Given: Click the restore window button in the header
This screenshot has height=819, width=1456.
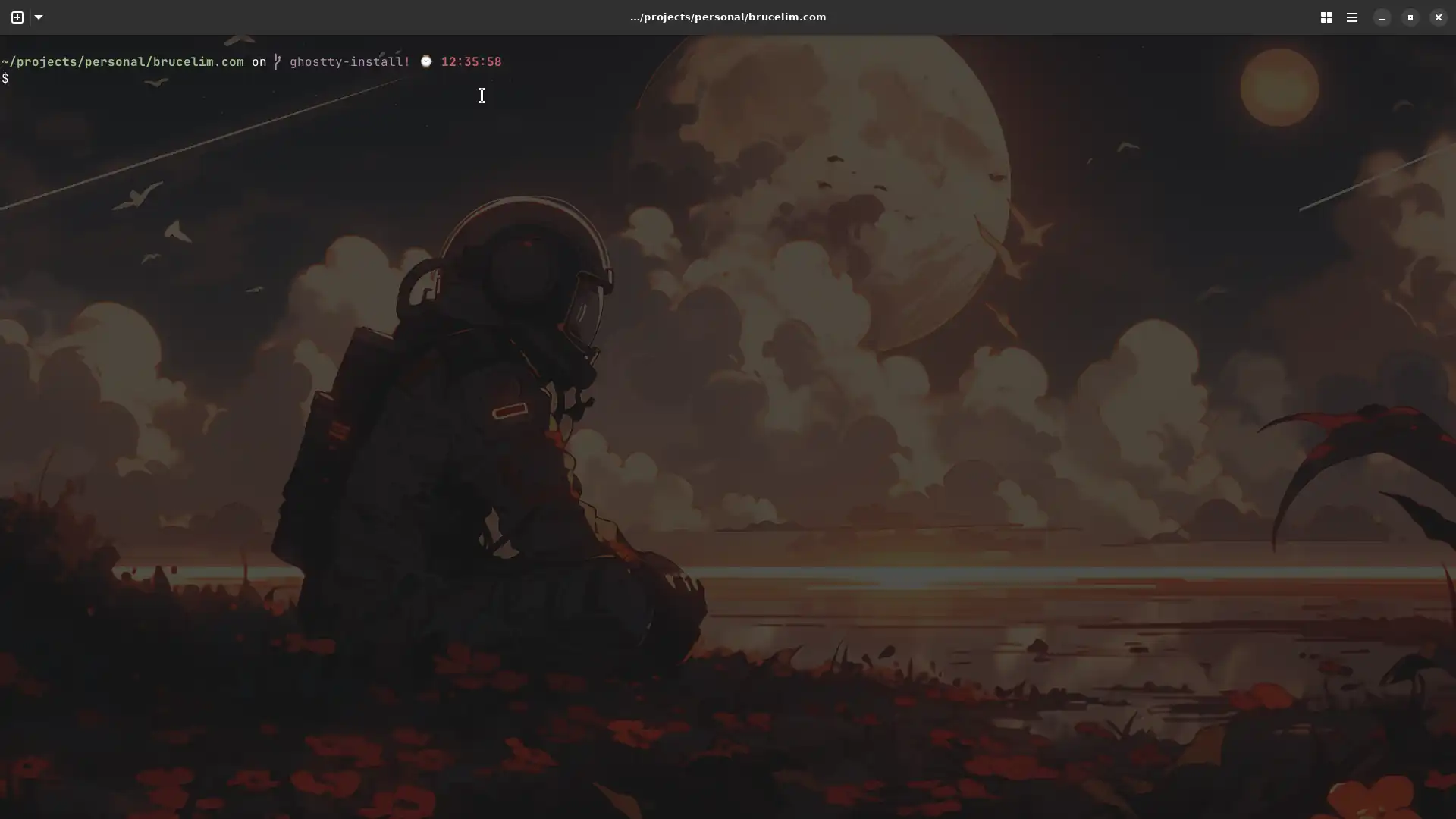Looking at the screenshot, I should click(x=1409, y=17).
